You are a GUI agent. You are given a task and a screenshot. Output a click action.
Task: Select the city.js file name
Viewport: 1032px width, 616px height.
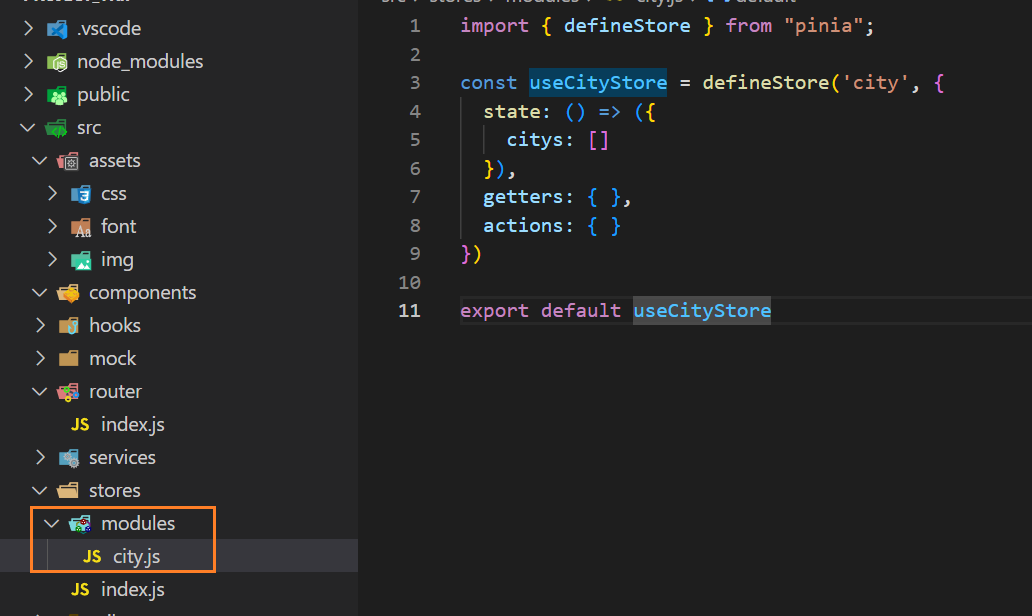pos(136,557)
